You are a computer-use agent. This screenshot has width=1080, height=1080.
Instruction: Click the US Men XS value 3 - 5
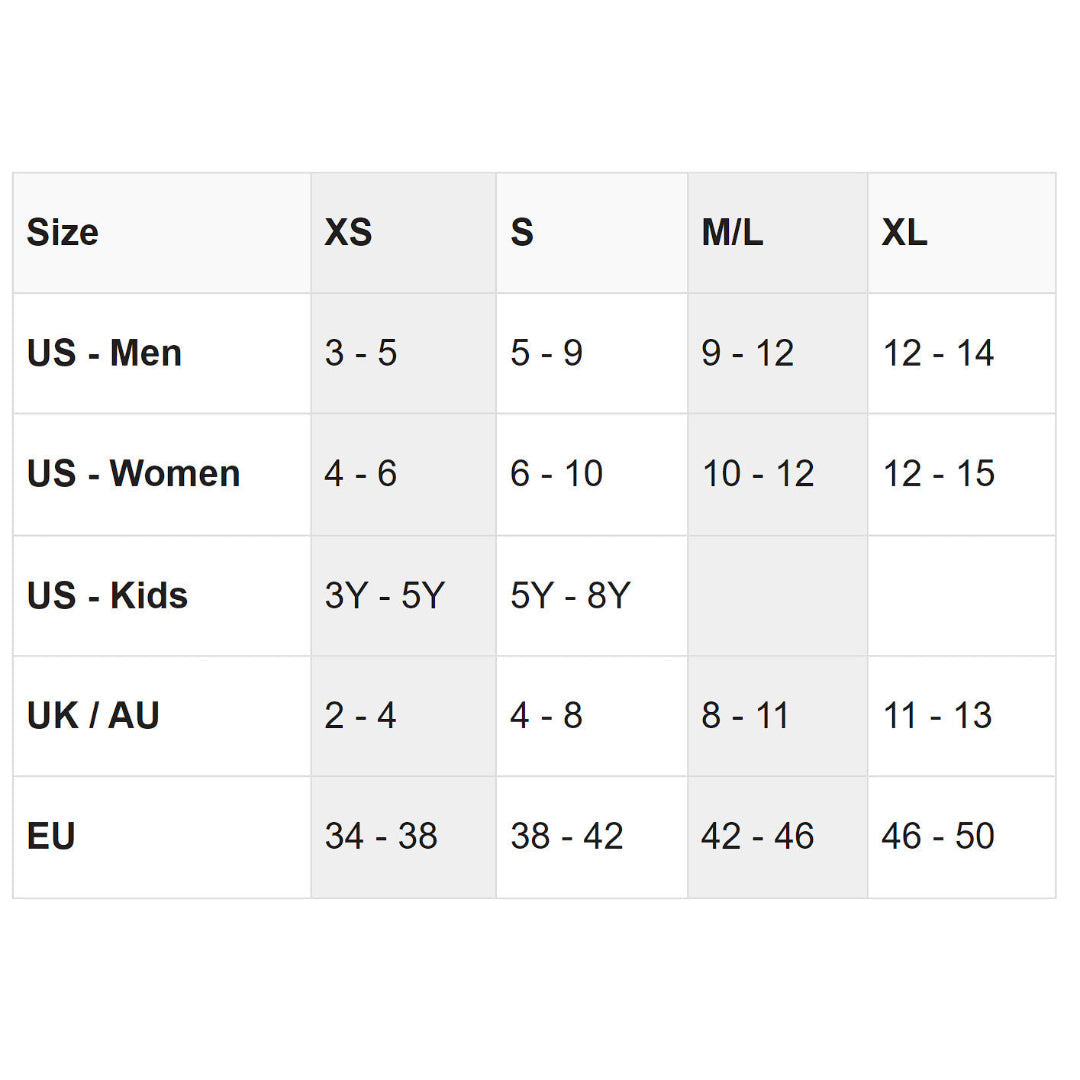[x=360, y=353]
